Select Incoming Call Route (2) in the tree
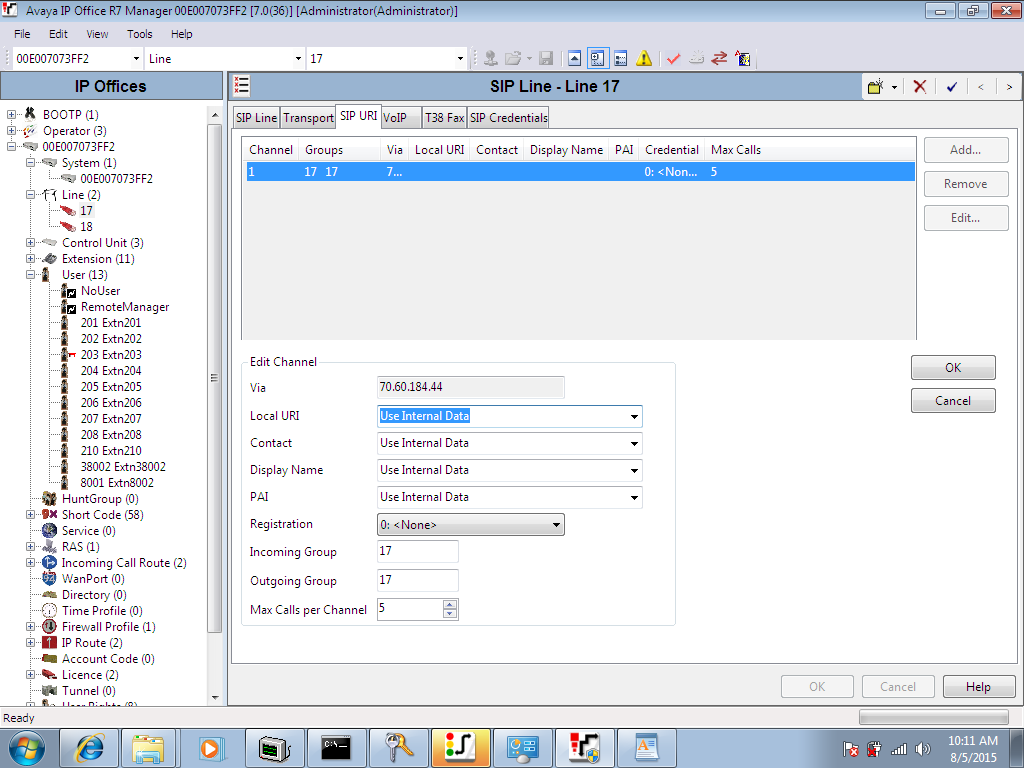1024x768 pixels. 124,563
